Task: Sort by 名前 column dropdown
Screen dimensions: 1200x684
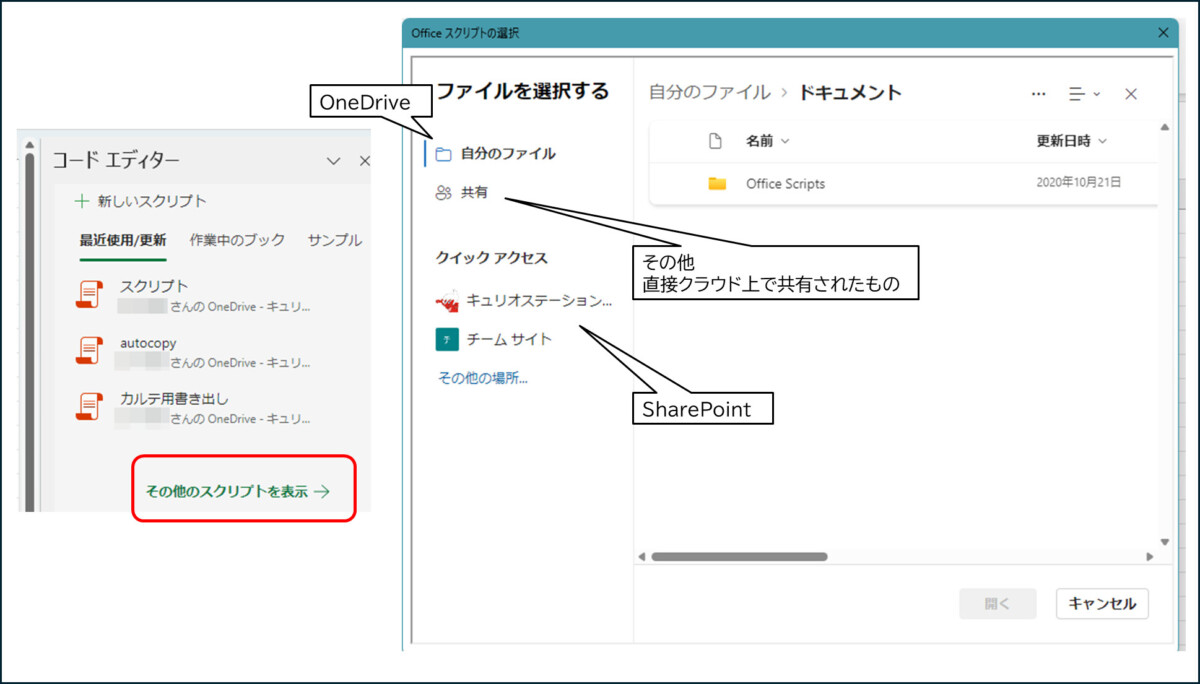Action: [767, 141]
